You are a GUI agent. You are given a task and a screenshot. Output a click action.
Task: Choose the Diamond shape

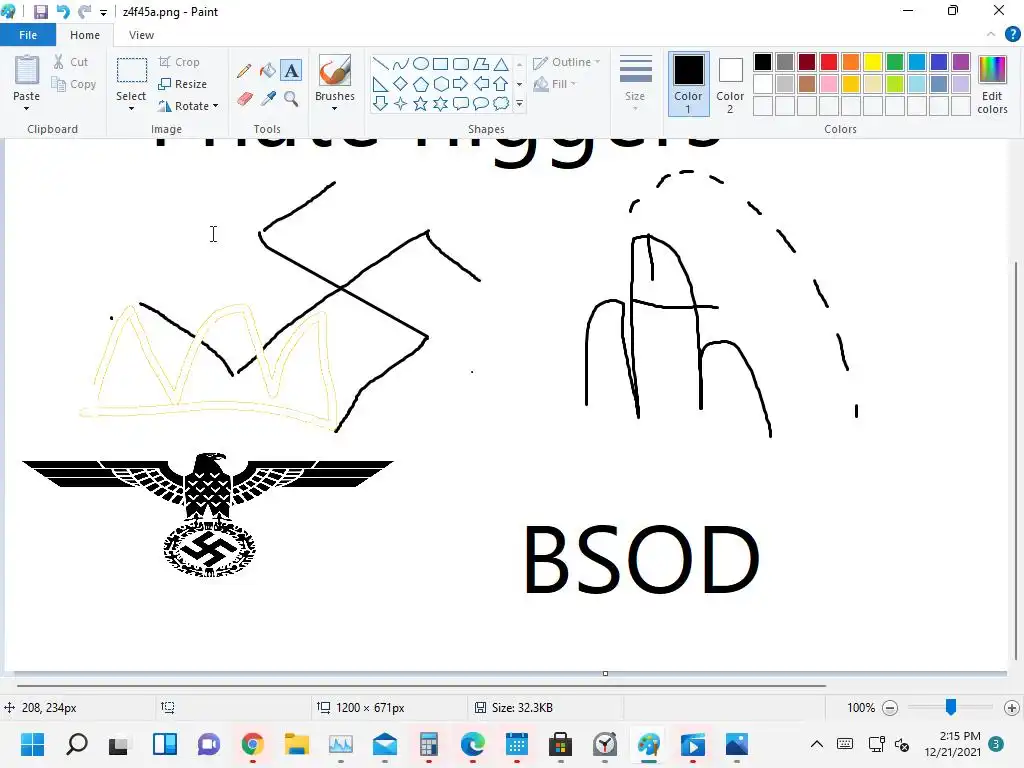click(400, 84)
